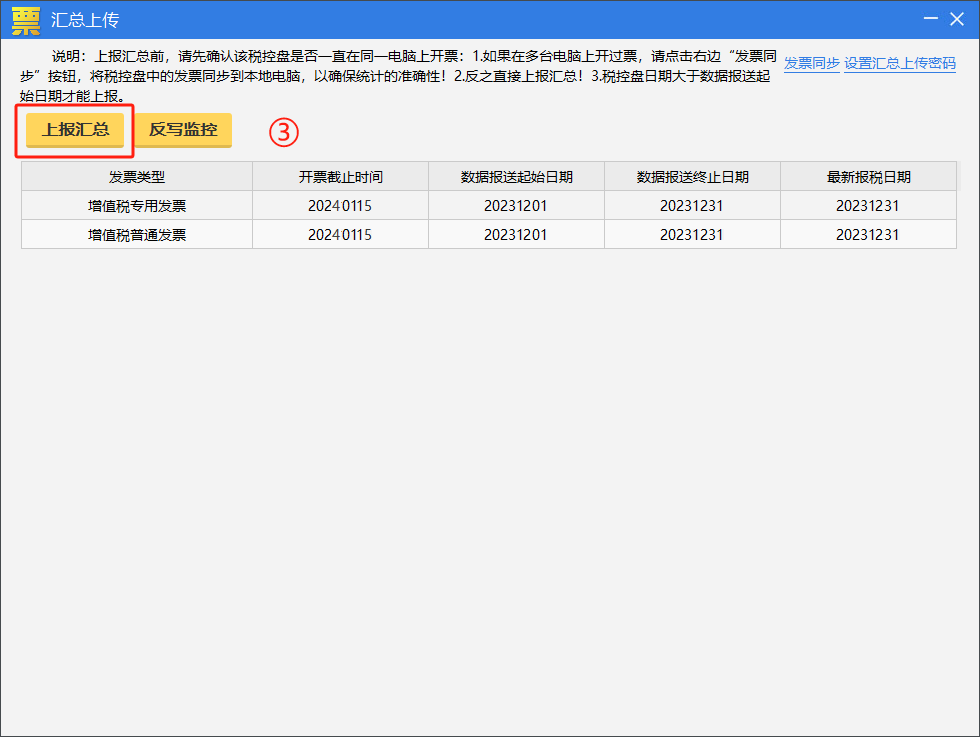Click 20240115 in the 增值税普通发票 row
This screenshot has height=737, width=980.
coord(341,234)
